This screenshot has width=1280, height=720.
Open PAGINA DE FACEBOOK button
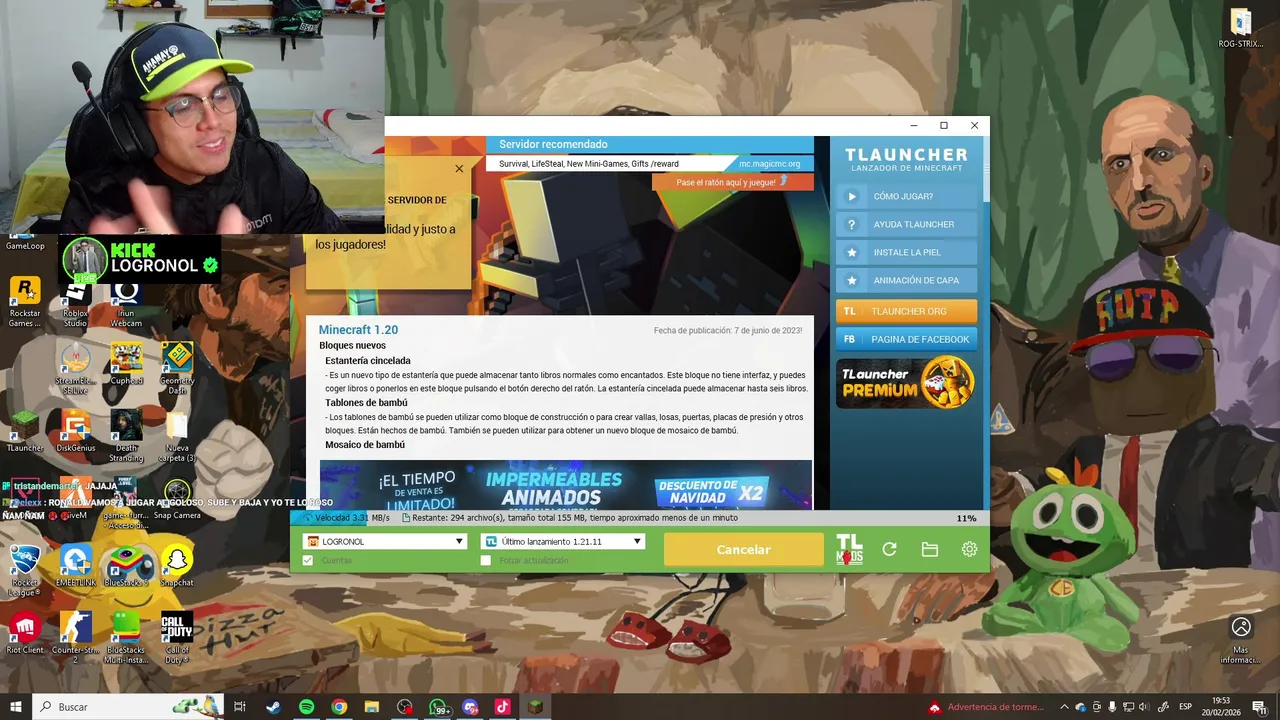tap(906, 339)
